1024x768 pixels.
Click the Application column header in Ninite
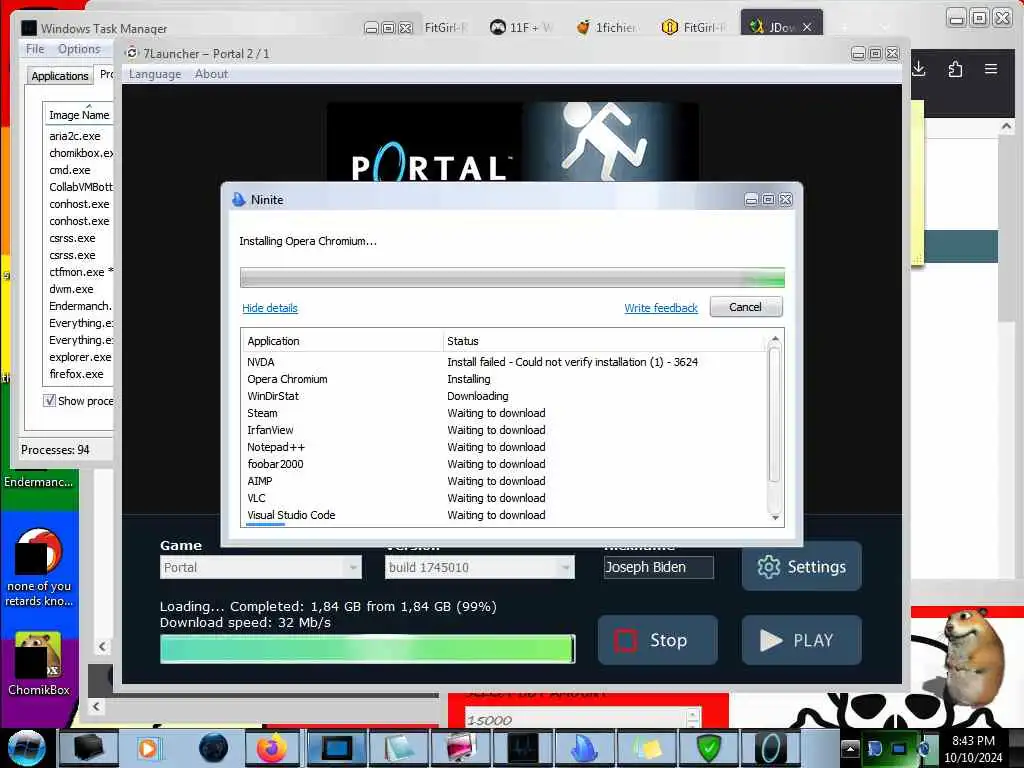click(x=343, y=340)
